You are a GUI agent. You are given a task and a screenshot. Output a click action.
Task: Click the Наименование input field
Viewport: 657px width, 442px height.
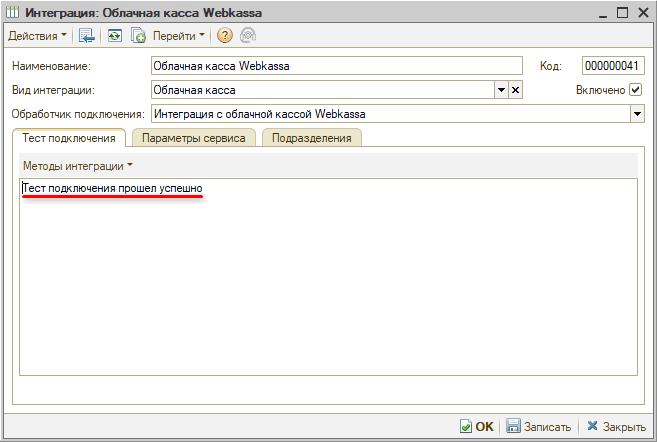336,66
